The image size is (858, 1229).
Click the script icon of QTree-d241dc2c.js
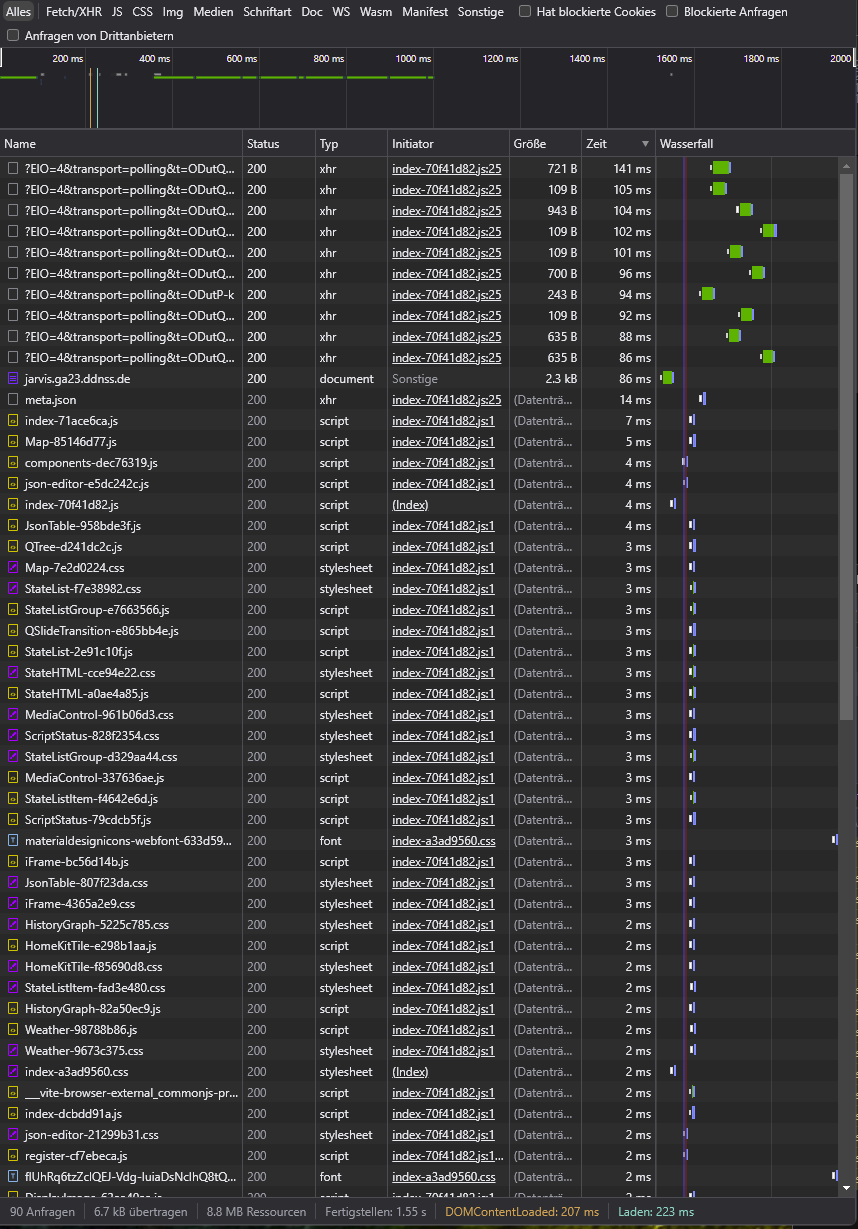[x=13, y=547]
